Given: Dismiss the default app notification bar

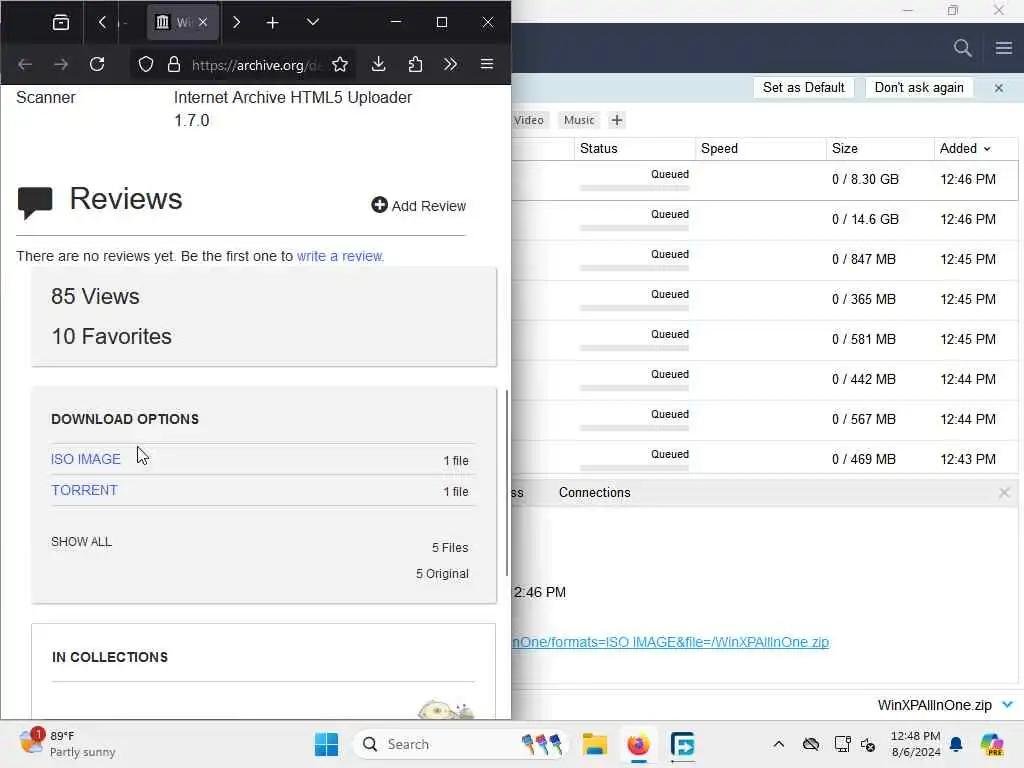Looking at the screenshot, I should (999, 88).
